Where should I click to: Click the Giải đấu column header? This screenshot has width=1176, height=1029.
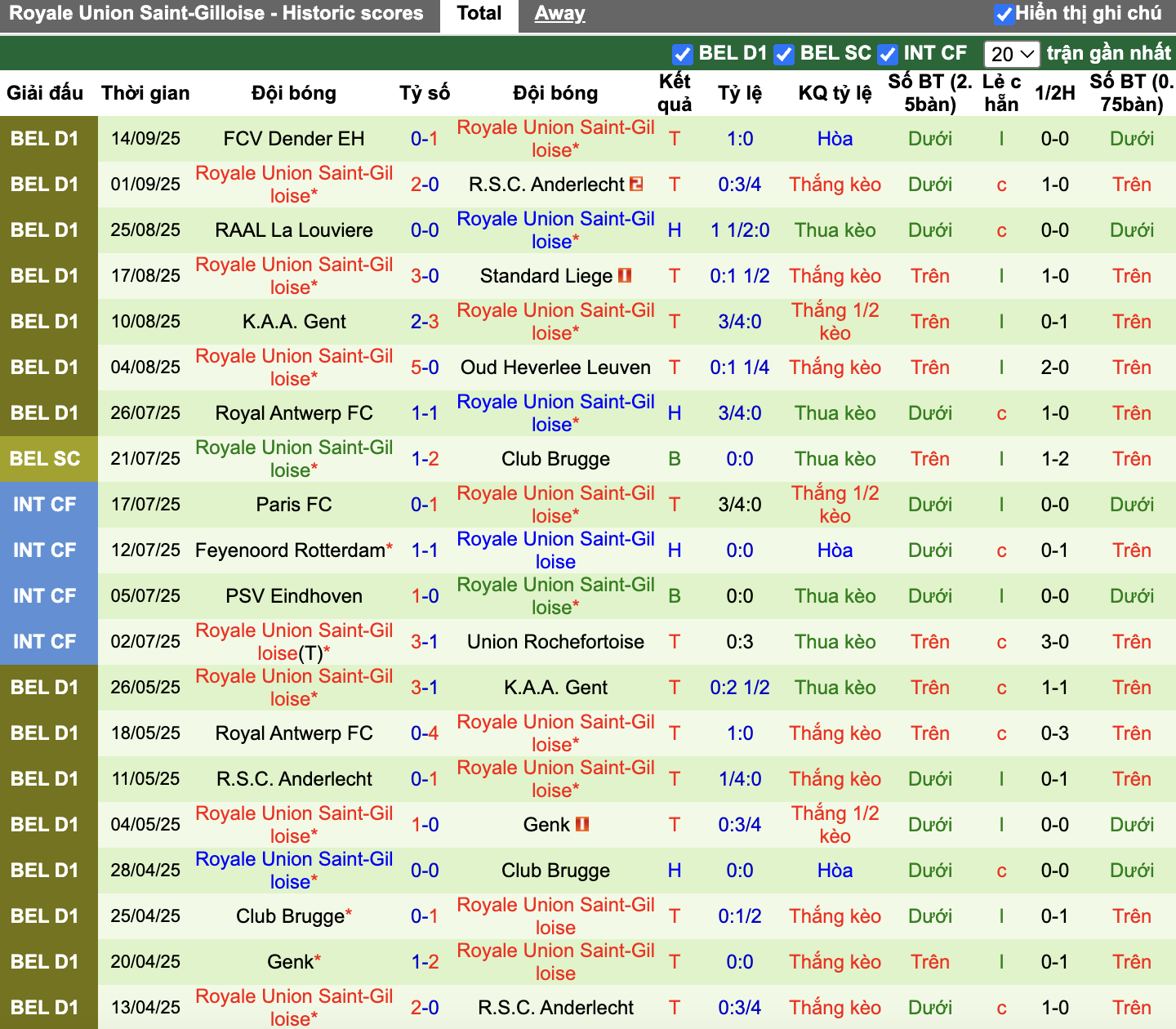pos(45,93)
